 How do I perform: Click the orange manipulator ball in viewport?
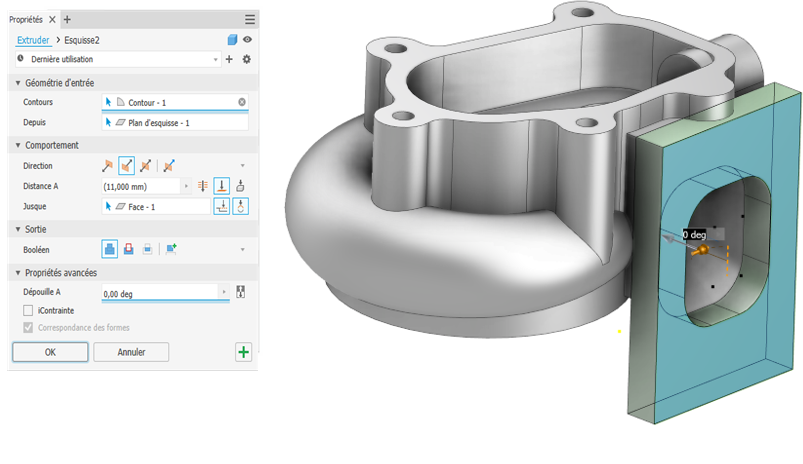(x=703, y=249)
